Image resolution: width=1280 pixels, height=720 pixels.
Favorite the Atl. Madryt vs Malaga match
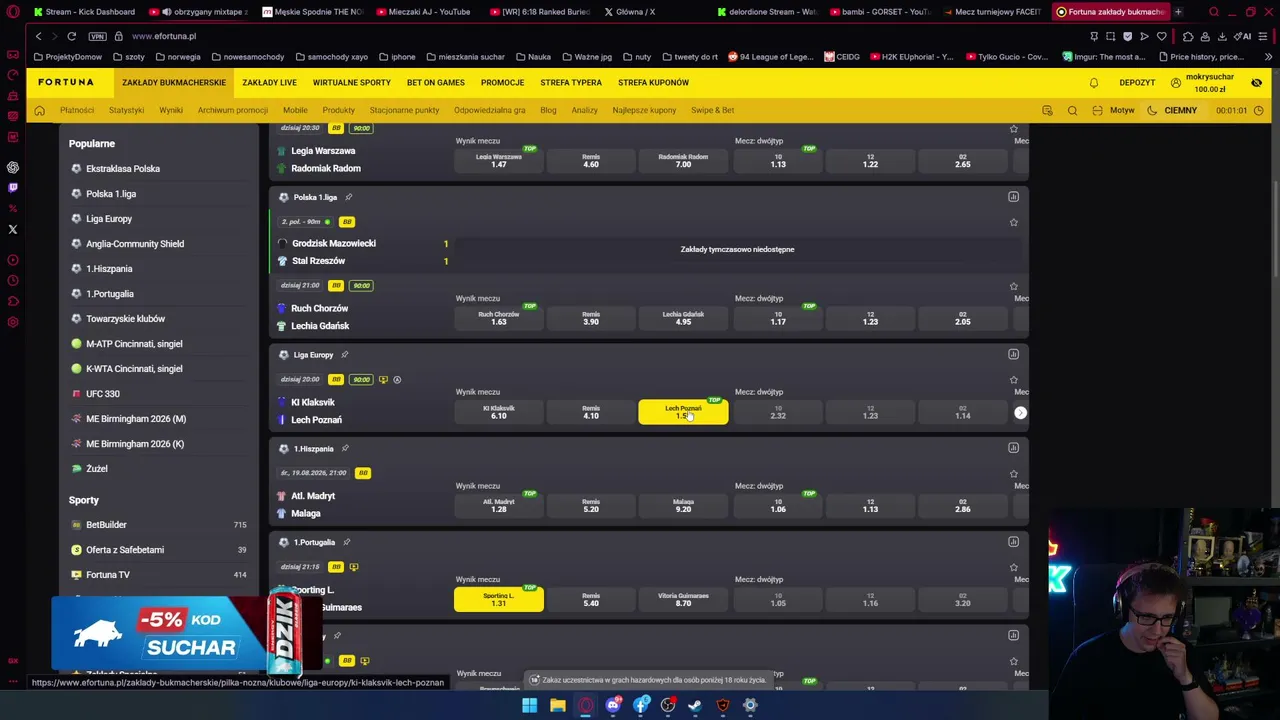(x=1014, y=474)
